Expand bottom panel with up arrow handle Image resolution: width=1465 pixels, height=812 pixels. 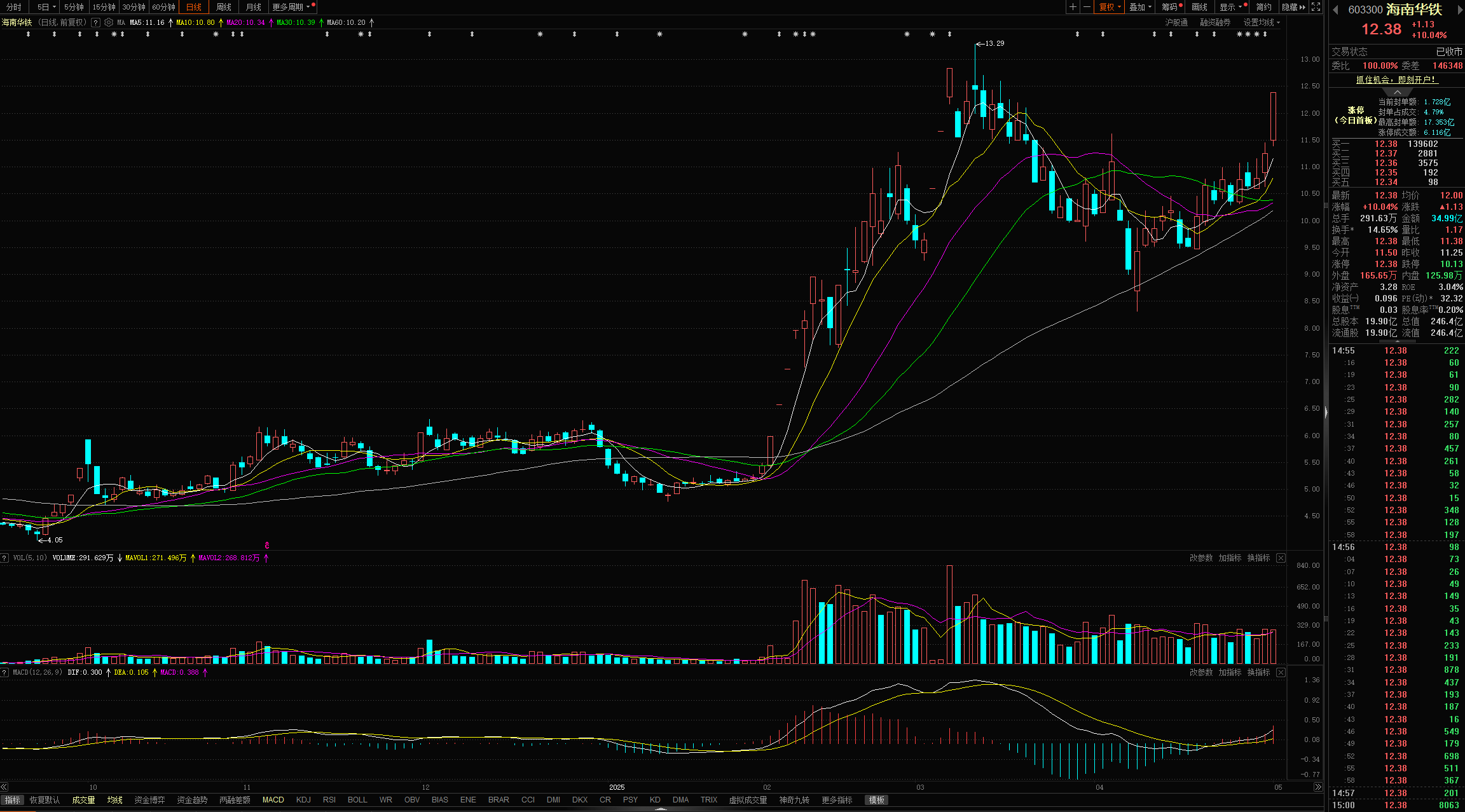click(661, 809)
